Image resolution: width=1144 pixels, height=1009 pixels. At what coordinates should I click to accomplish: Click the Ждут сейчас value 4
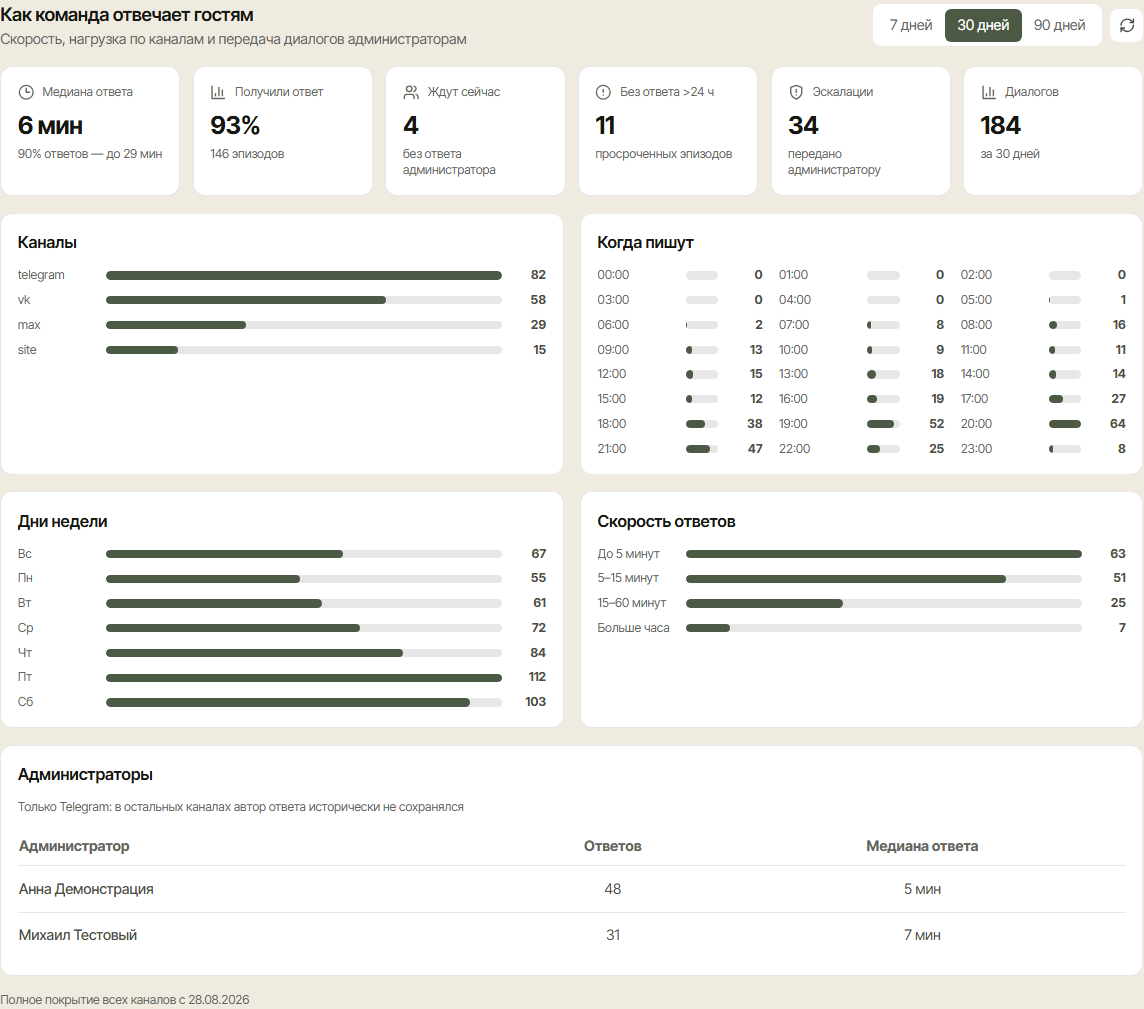coord(411,125)
